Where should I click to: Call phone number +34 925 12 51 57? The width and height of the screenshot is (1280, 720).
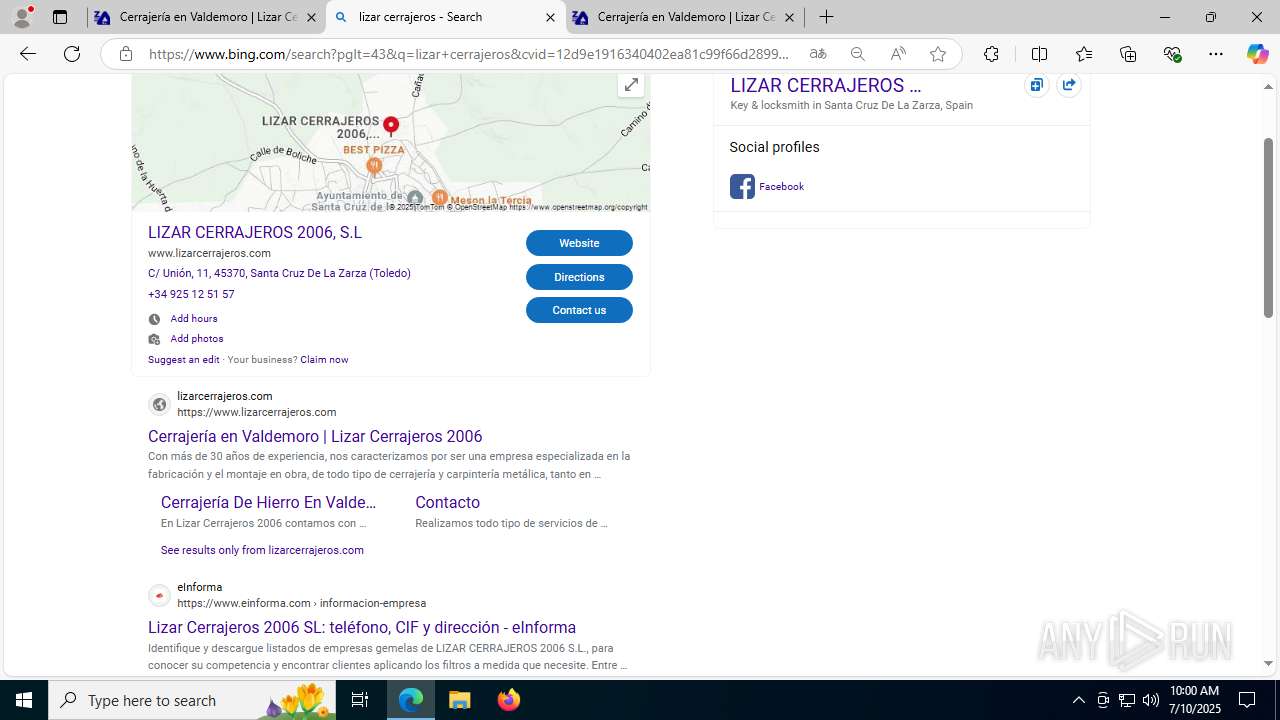pos(191,294)
